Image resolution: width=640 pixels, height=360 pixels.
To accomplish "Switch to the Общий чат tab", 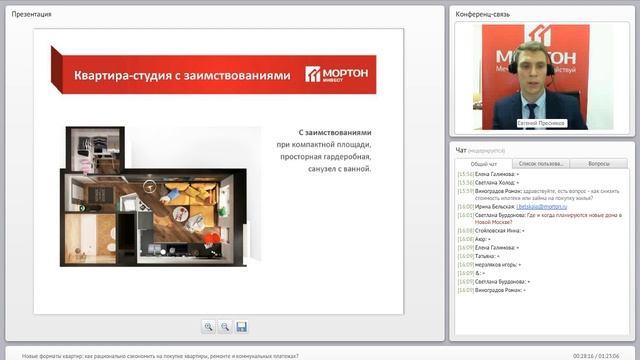I will 484,164.
